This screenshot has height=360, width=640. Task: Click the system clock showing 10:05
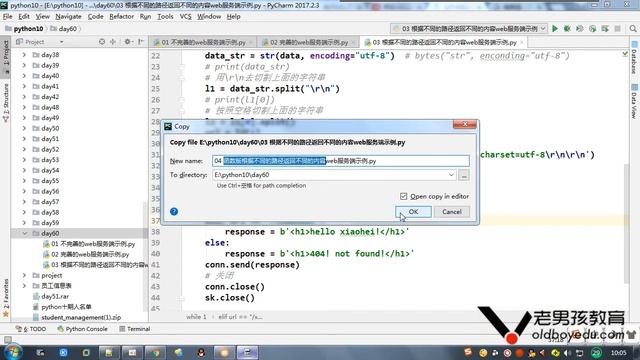click(618, 352)
